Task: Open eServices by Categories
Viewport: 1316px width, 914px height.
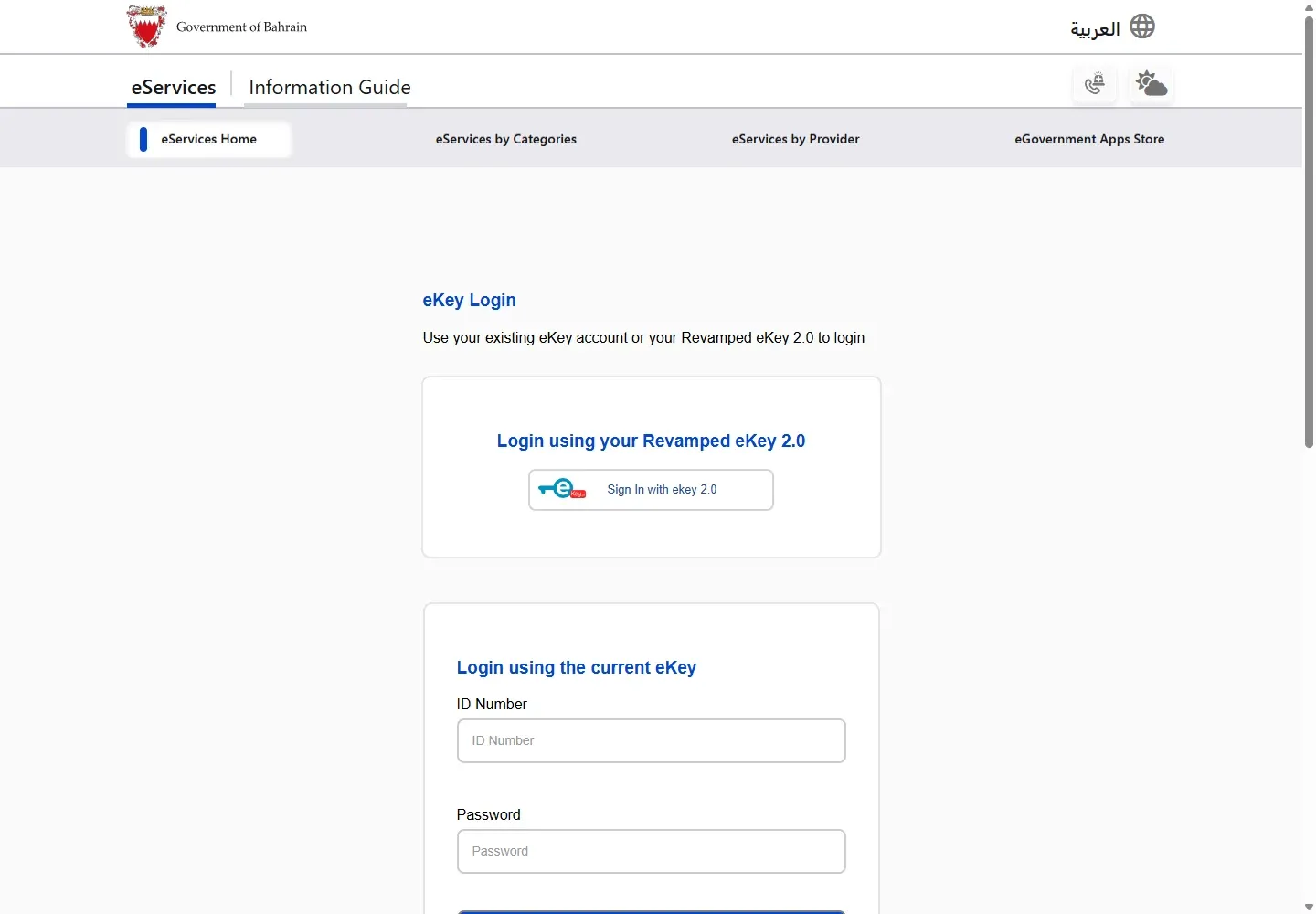Action: (506, 139)
